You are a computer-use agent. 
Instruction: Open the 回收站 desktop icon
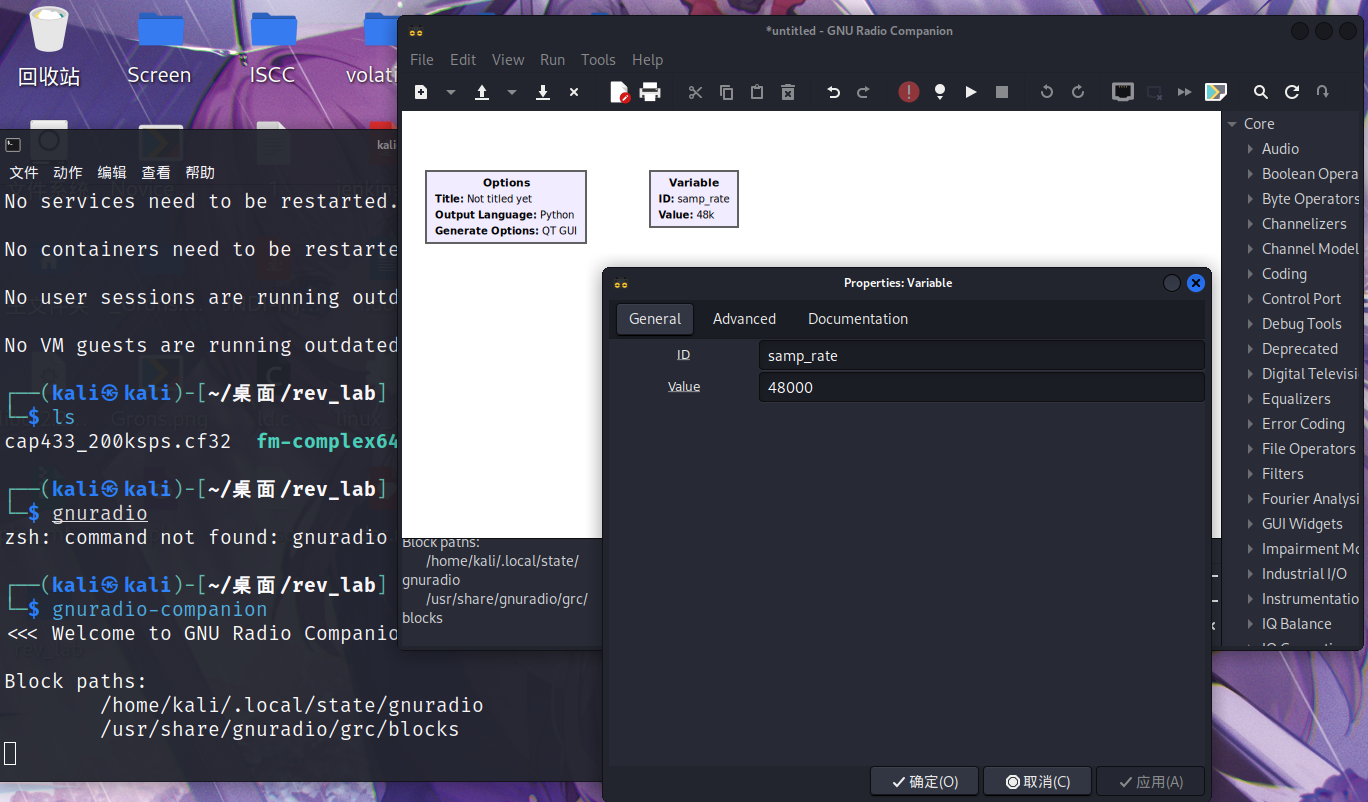[49, 47]
